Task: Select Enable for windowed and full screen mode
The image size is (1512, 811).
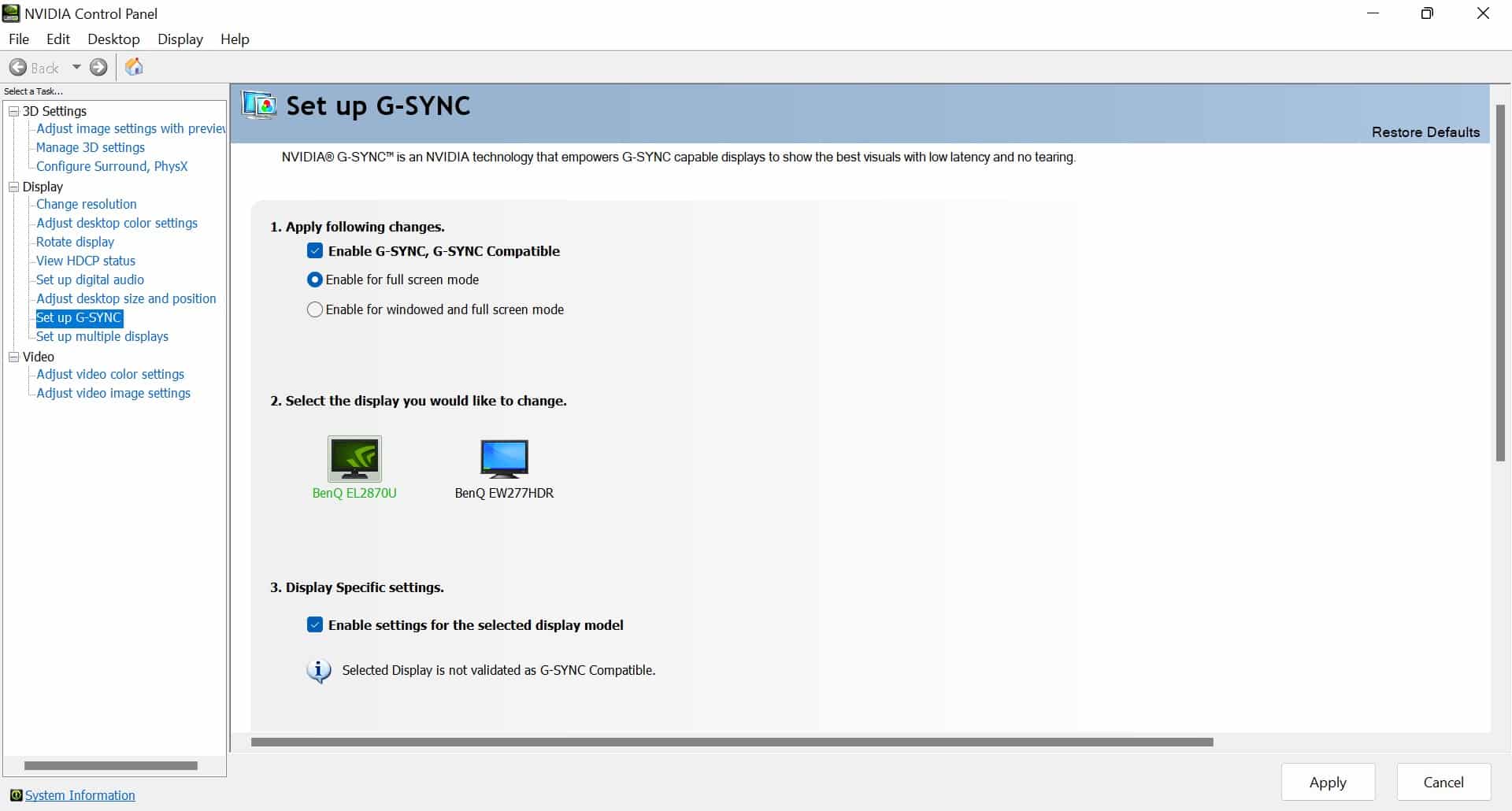Action: 314,309
